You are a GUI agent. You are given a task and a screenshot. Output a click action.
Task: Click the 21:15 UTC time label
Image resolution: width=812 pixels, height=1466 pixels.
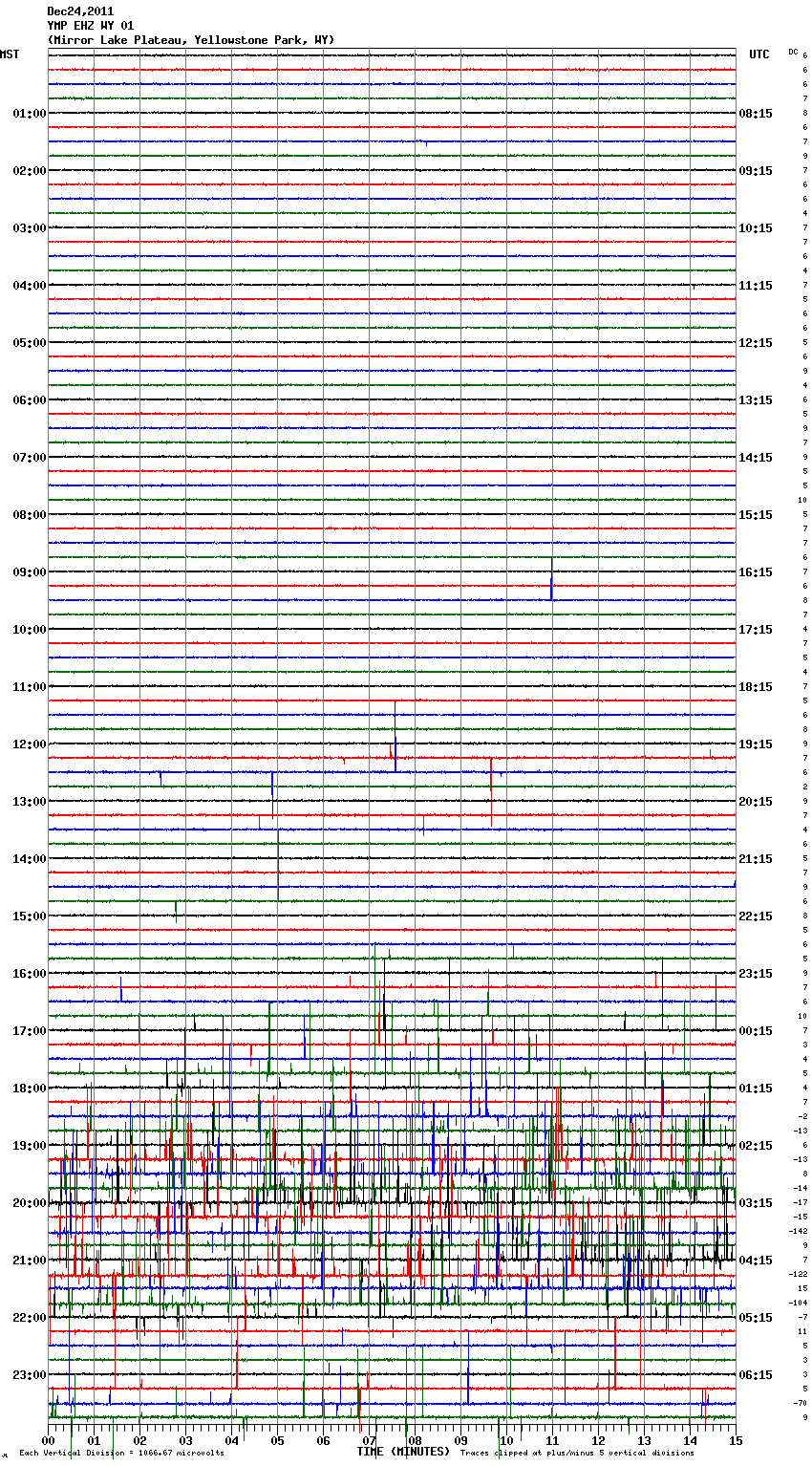[x=756, y=859]
